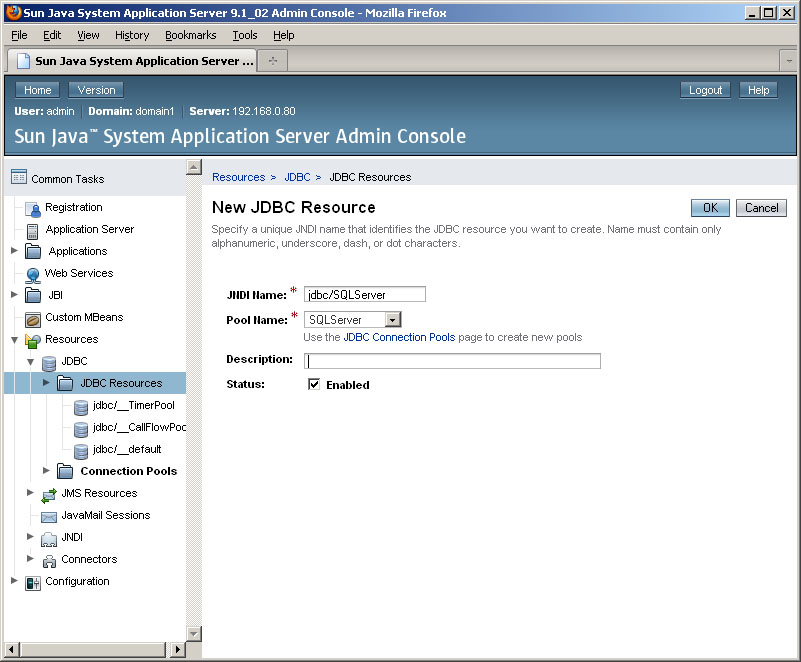The image size is (801, 662).
Task: Click the jdbc/__default database icon
Action: coord(81,451)
